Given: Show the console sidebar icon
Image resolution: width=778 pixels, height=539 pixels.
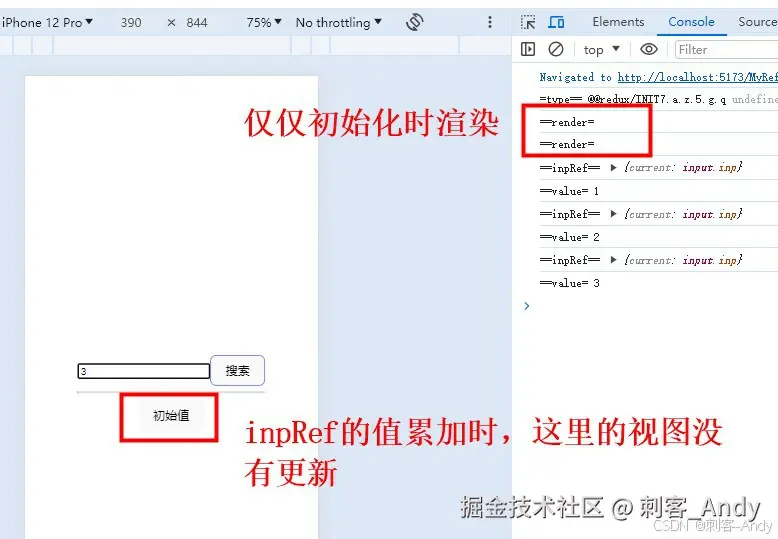Looking at the screenshot, I should coord(528,49).
